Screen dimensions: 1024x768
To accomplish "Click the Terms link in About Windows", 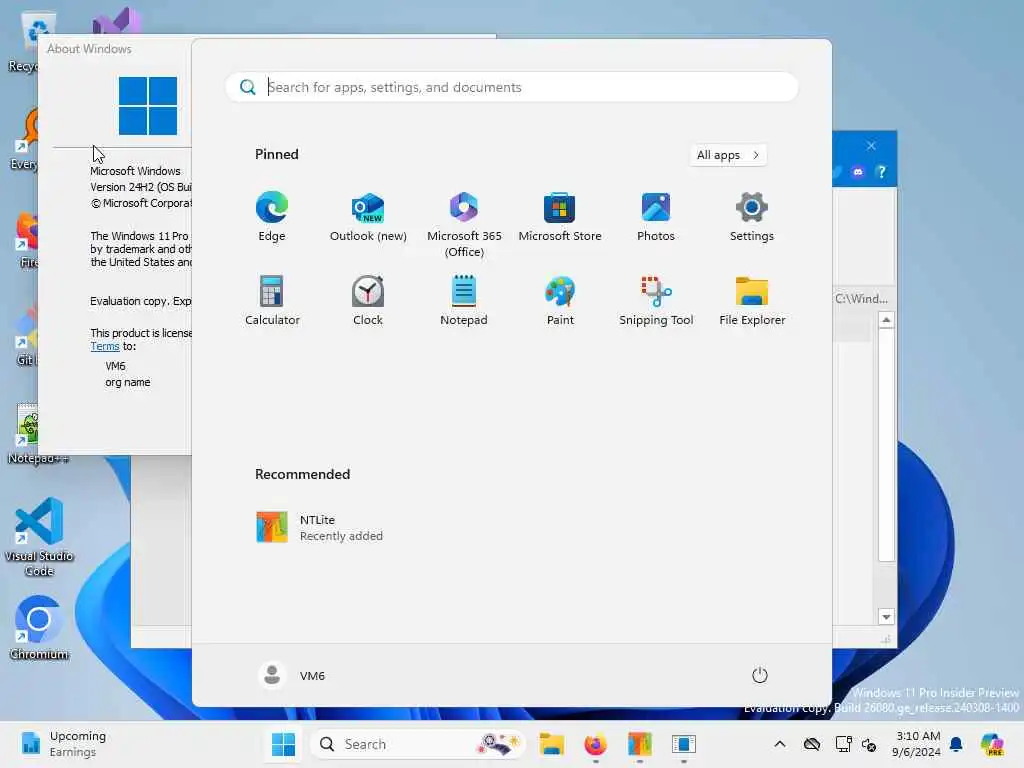I will (104, 346).
